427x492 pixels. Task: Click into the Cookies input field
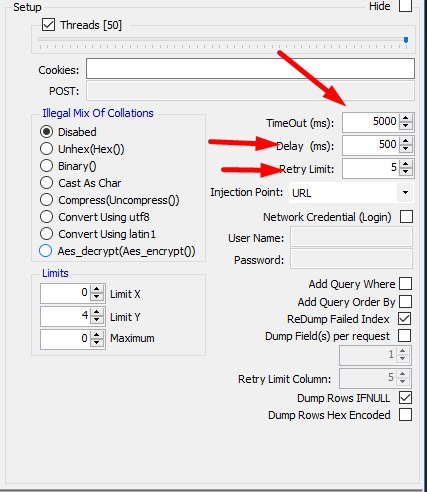coord(250,69)
